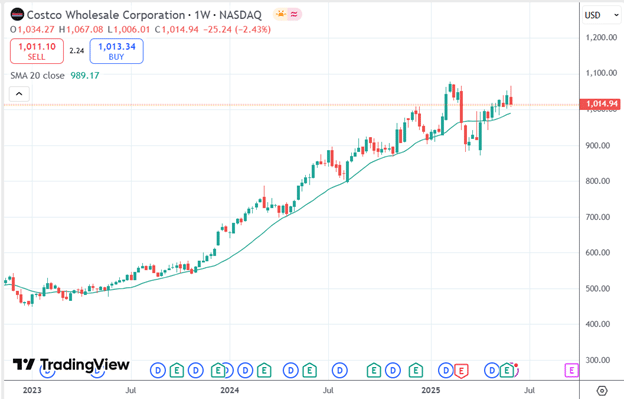Click the 2025 label on the time axis
The image size is (624, 399).
tap(431, 390)
